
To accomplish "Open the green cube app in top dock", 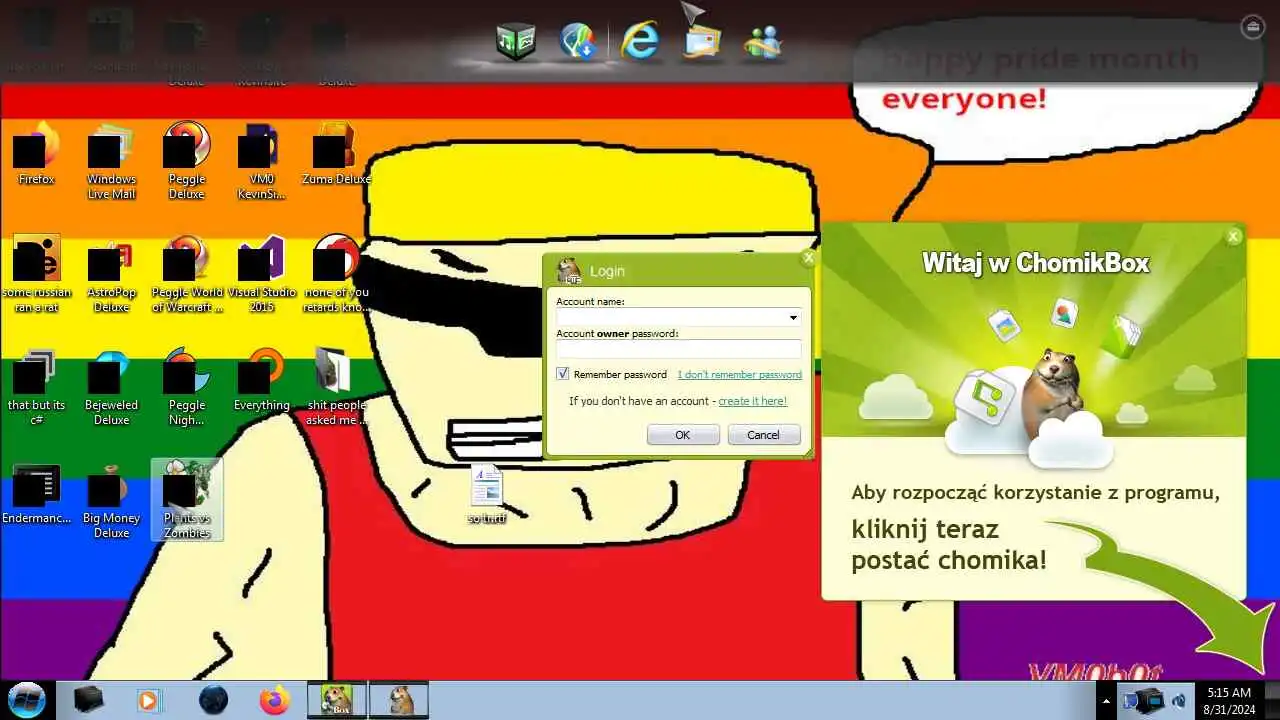I will click(x=516, y=41).
